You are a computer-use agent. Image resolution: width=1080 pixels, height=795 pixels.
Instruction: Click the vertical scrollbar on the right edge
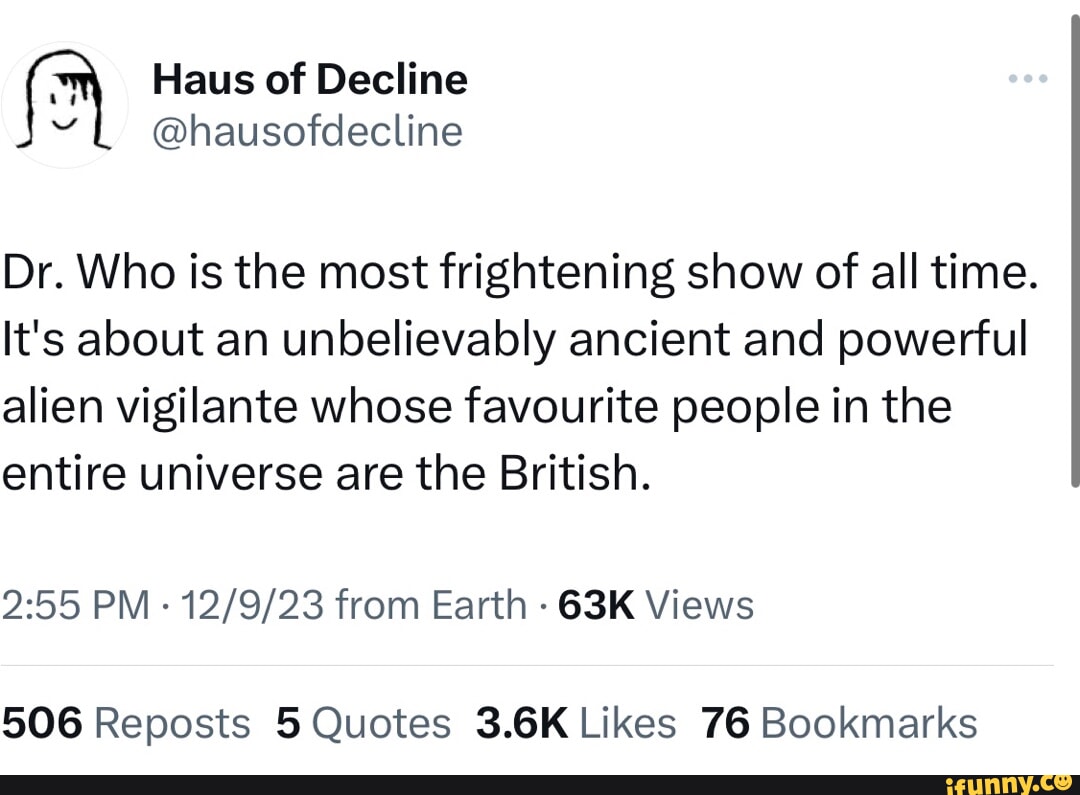(x=1073, y=250)
